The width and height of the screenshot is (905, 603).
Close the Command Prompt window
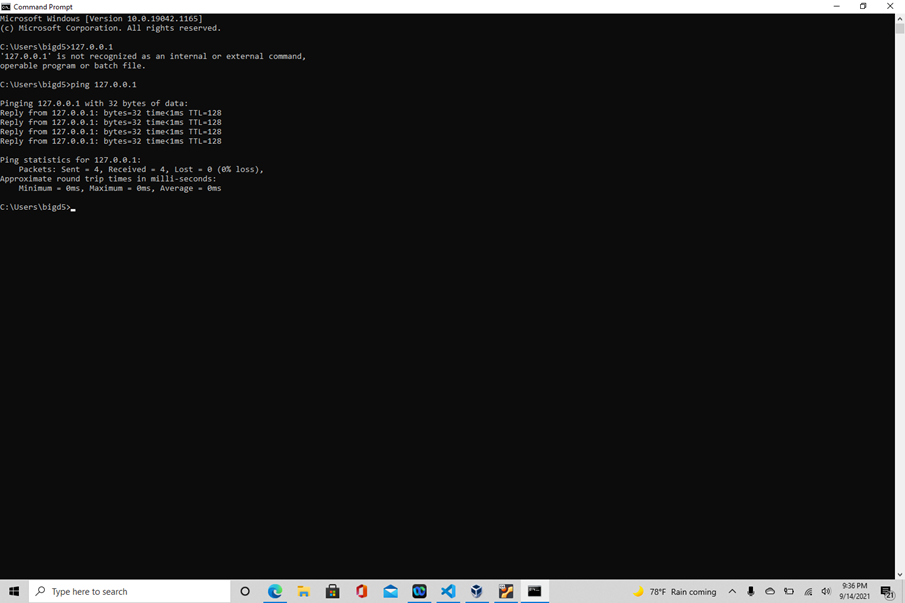click(890, 6)
